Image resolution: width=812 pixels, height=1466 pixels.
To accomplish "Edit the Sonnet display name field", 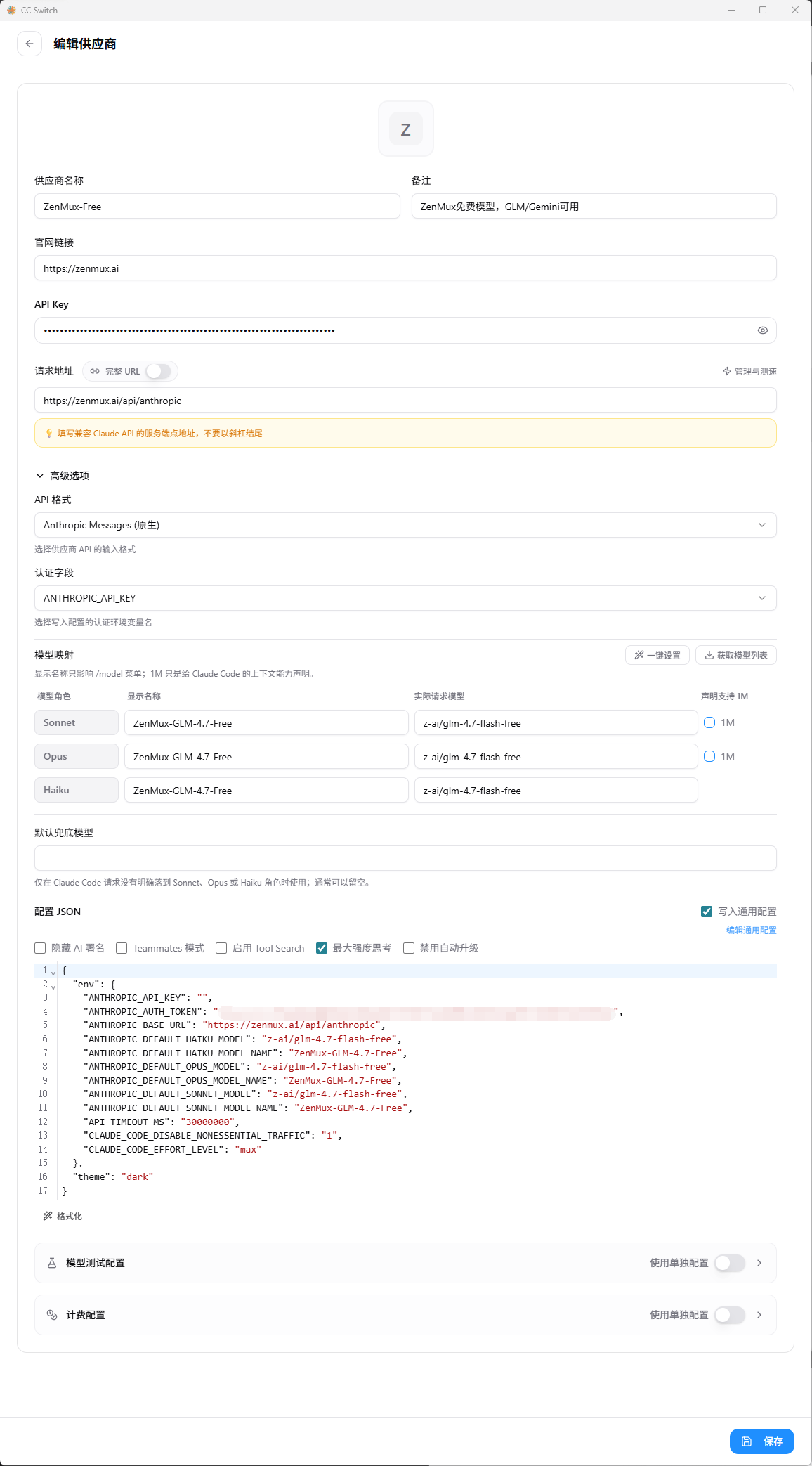I will point(266,722).
